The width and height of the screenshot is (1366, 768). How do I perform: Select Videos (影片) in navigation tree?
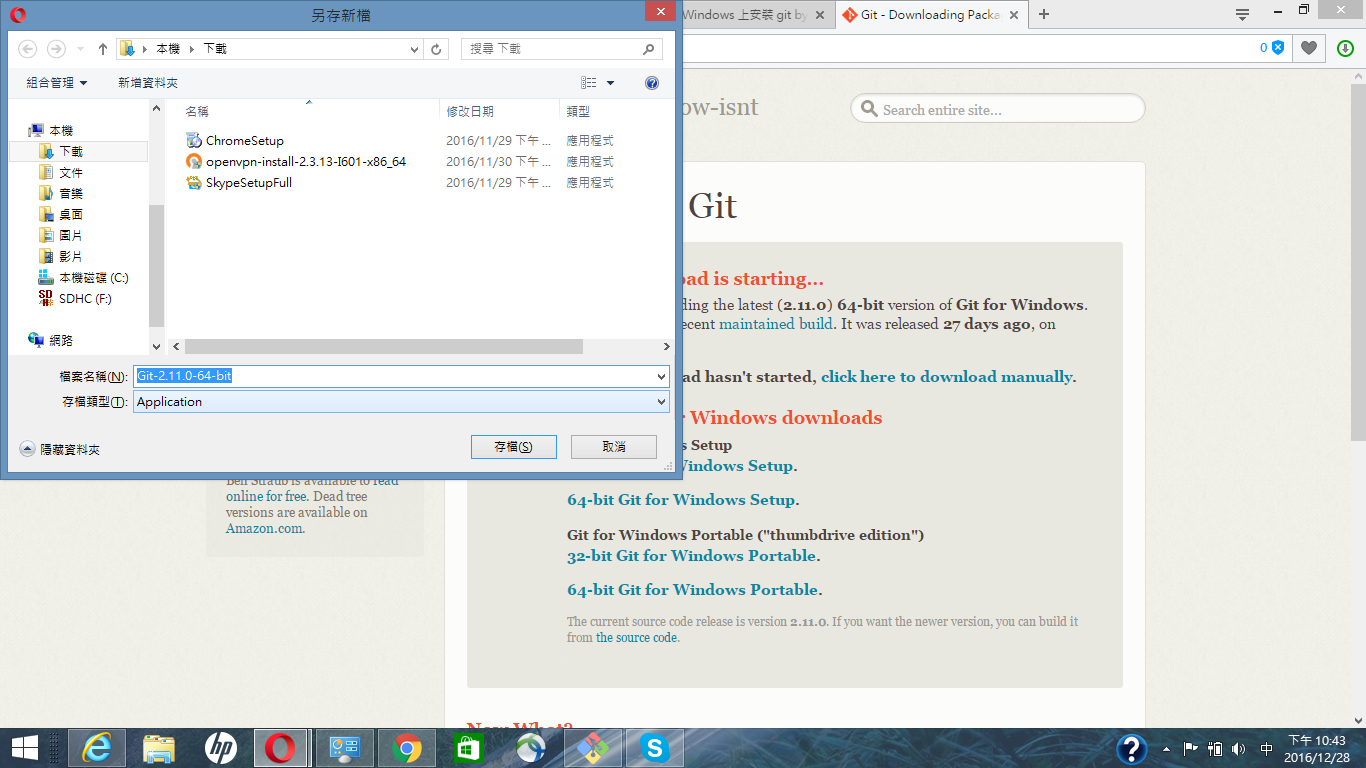point(71,257)
